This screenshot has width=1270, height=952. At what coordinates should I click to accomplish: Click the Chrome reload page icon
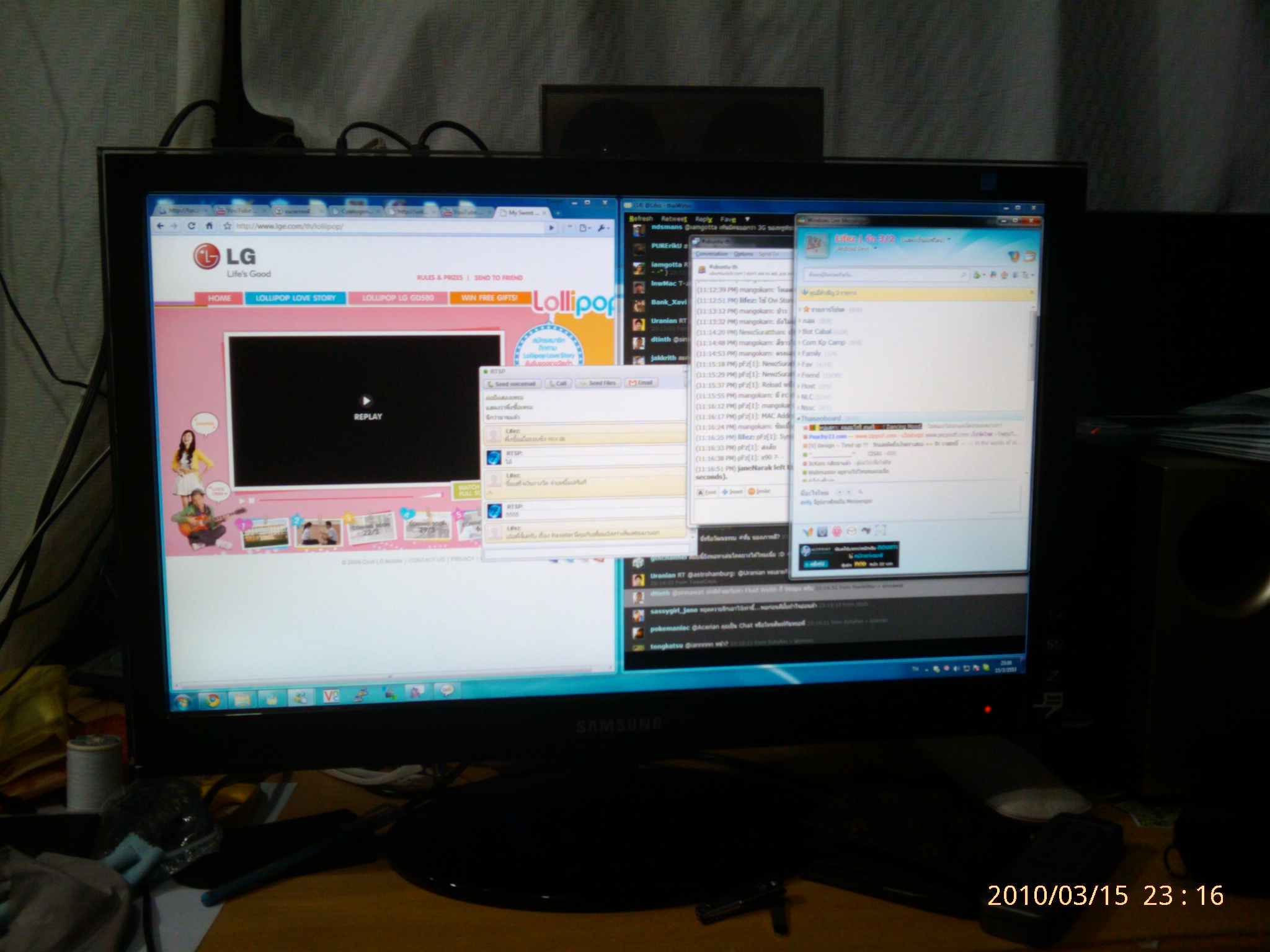(x=192, y=226)
